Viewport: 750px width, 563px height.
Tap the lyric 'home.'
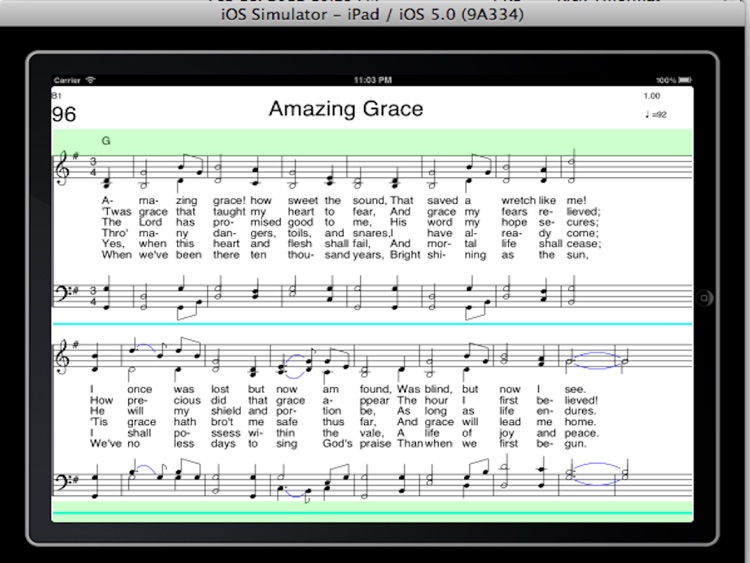[580, 422]
